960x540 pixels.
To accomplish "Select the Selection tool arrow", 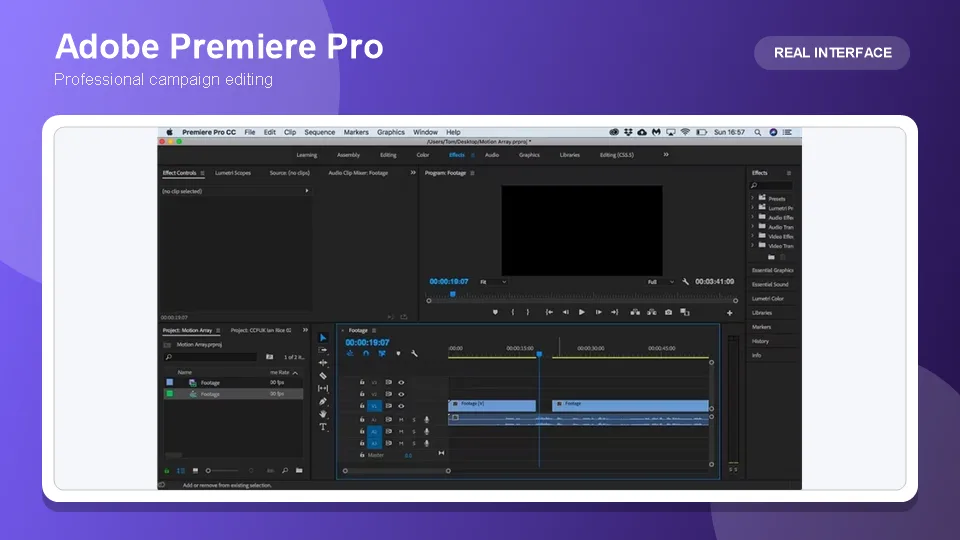I will pos(323,338).
